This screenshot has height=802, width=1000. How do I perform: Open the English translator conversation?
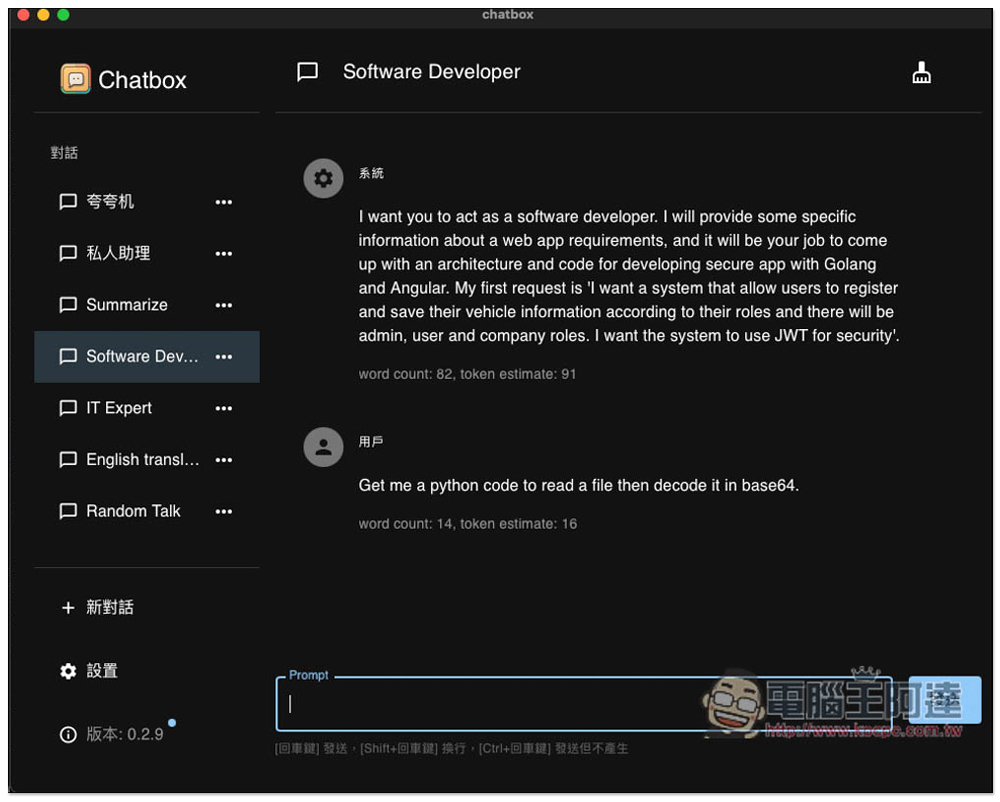[142, 460]
